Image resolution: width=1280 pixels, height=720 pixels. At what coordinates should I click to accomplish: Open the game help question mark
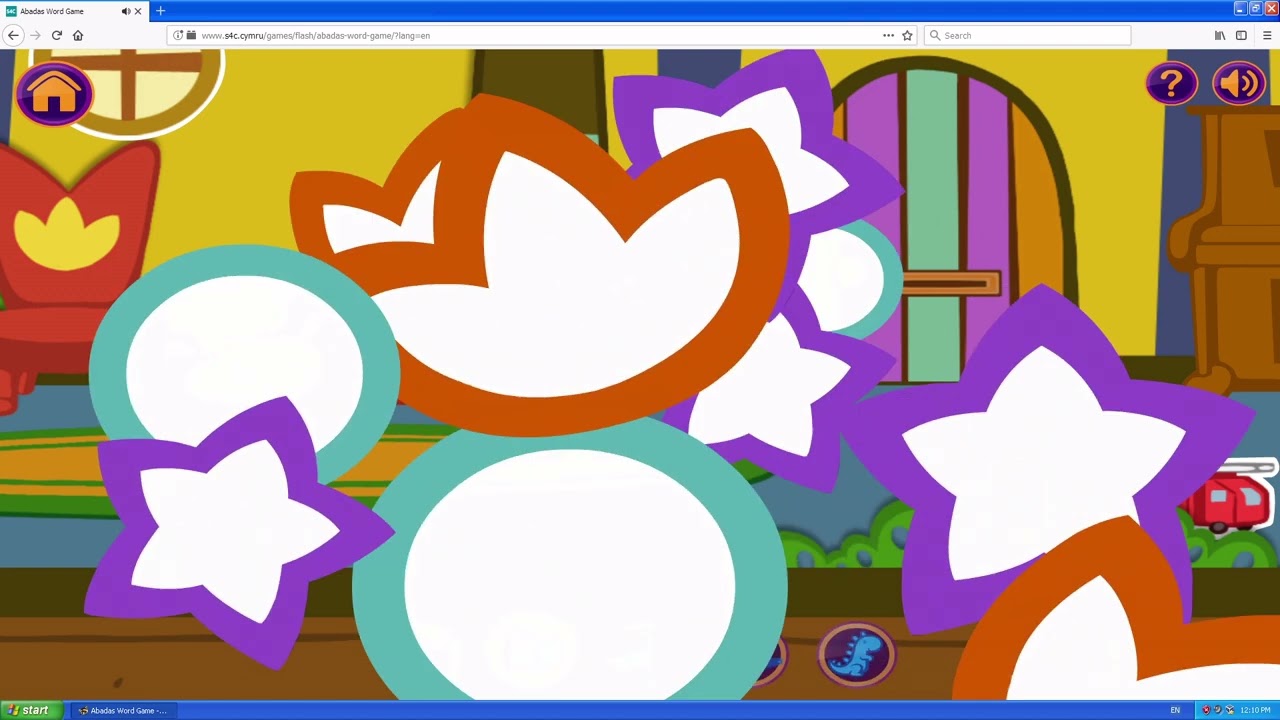1172,84
